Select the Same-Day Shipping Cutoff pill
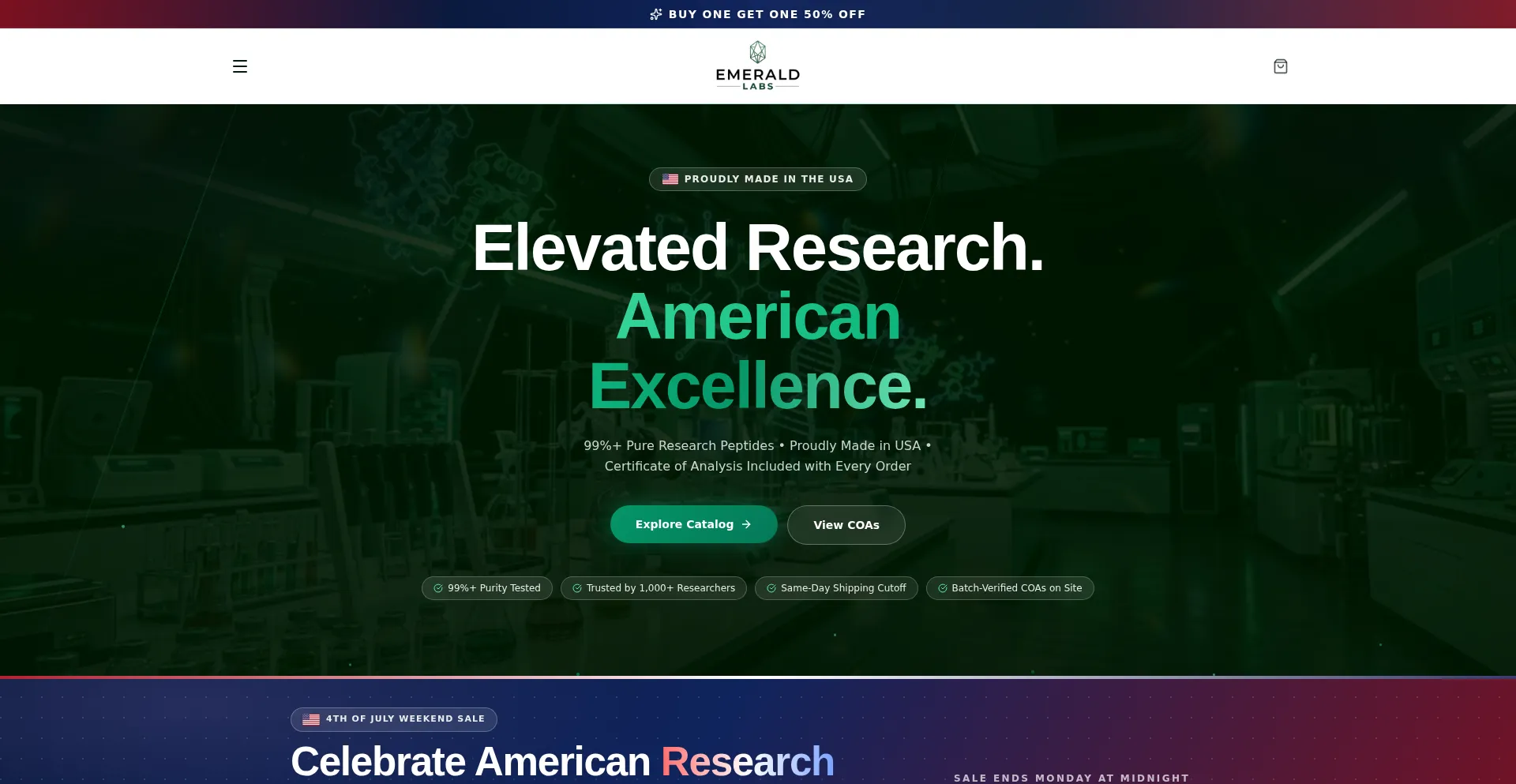Screen dimensions: 1516x784 point(836,588)
